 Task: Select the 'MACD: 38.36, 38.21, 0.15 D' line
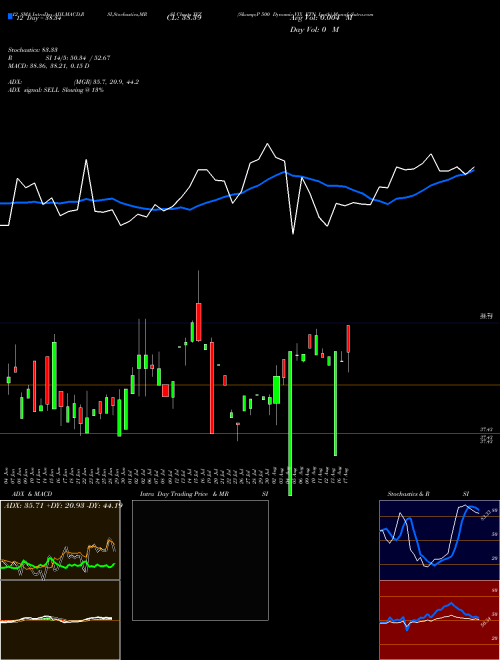point(49,66)
